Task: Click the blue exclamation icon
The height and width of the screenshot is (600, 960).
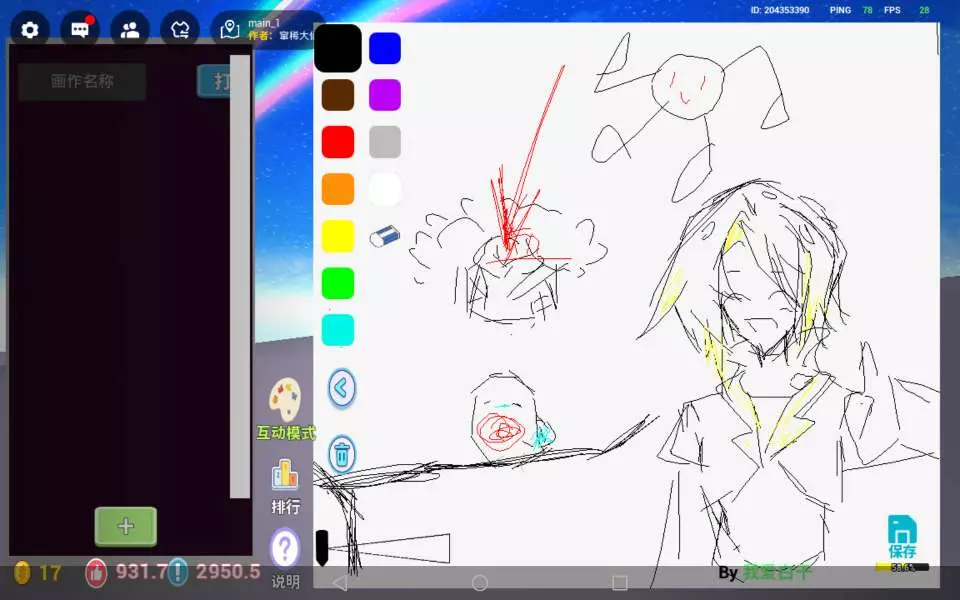Action: [x=178, y=572]
